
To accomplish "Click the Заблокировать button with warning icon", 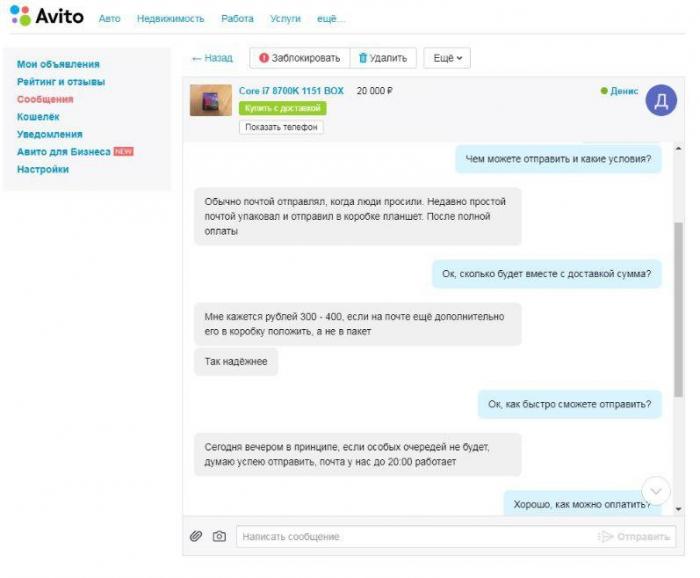I will [x=300, y=58].
